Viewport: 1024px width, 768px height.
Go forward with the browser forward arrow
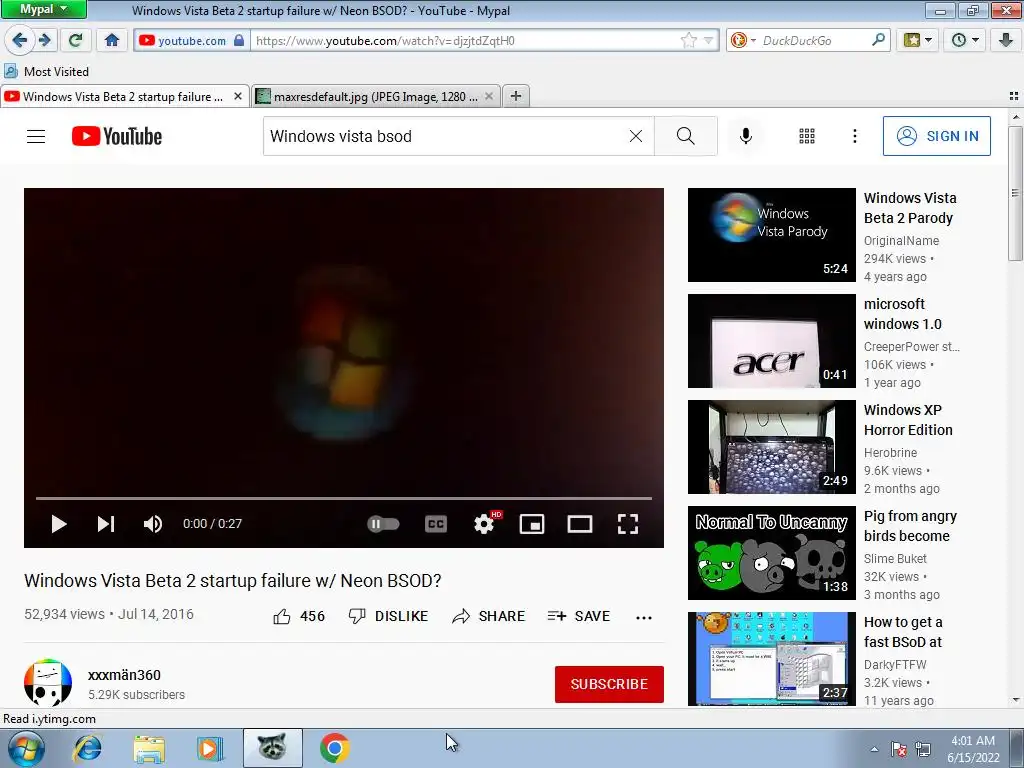[45, 40]
